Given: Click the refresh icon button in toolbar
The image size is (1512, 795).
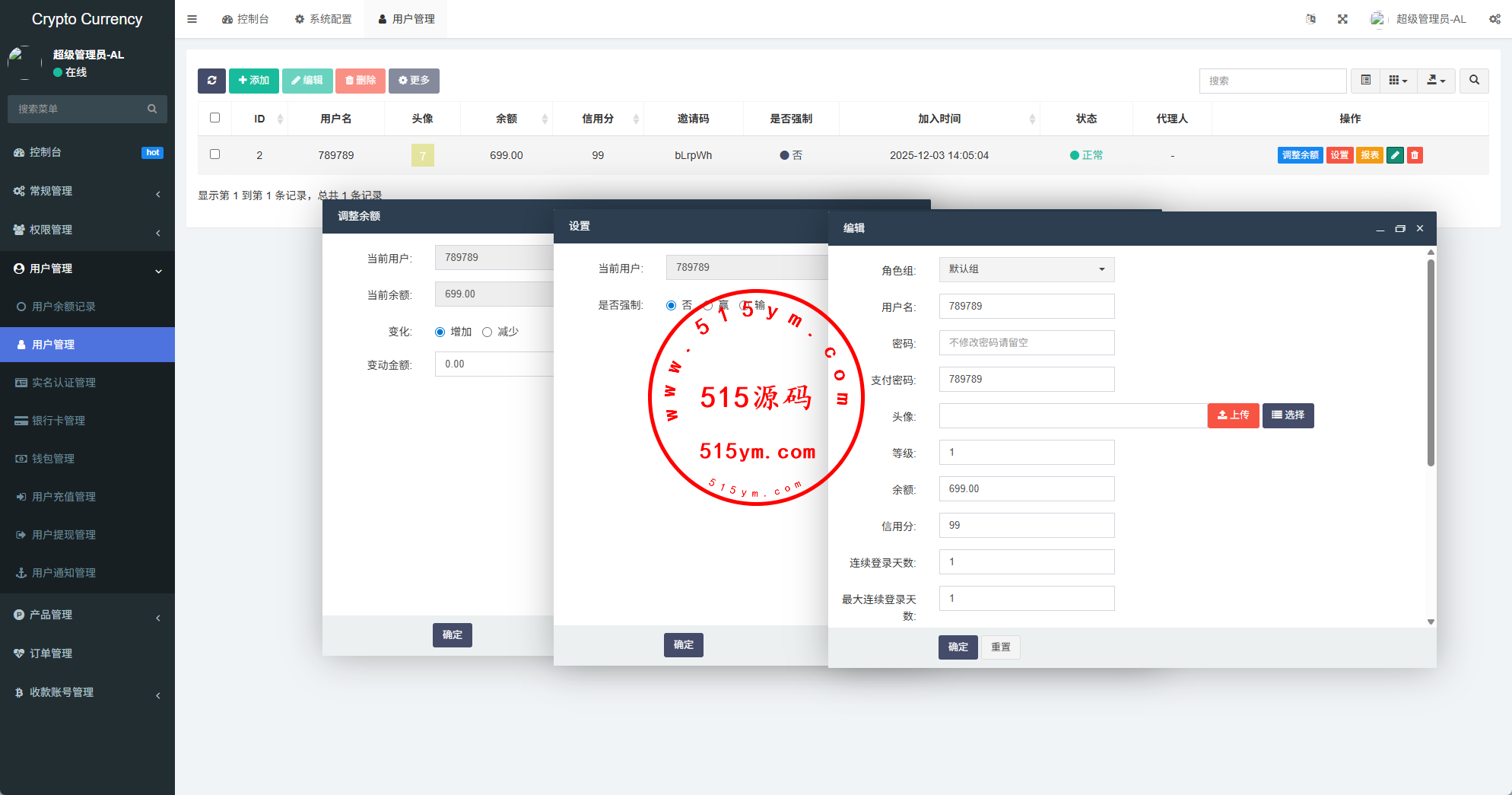Looking at the screenshot, I should pos(211,81).
